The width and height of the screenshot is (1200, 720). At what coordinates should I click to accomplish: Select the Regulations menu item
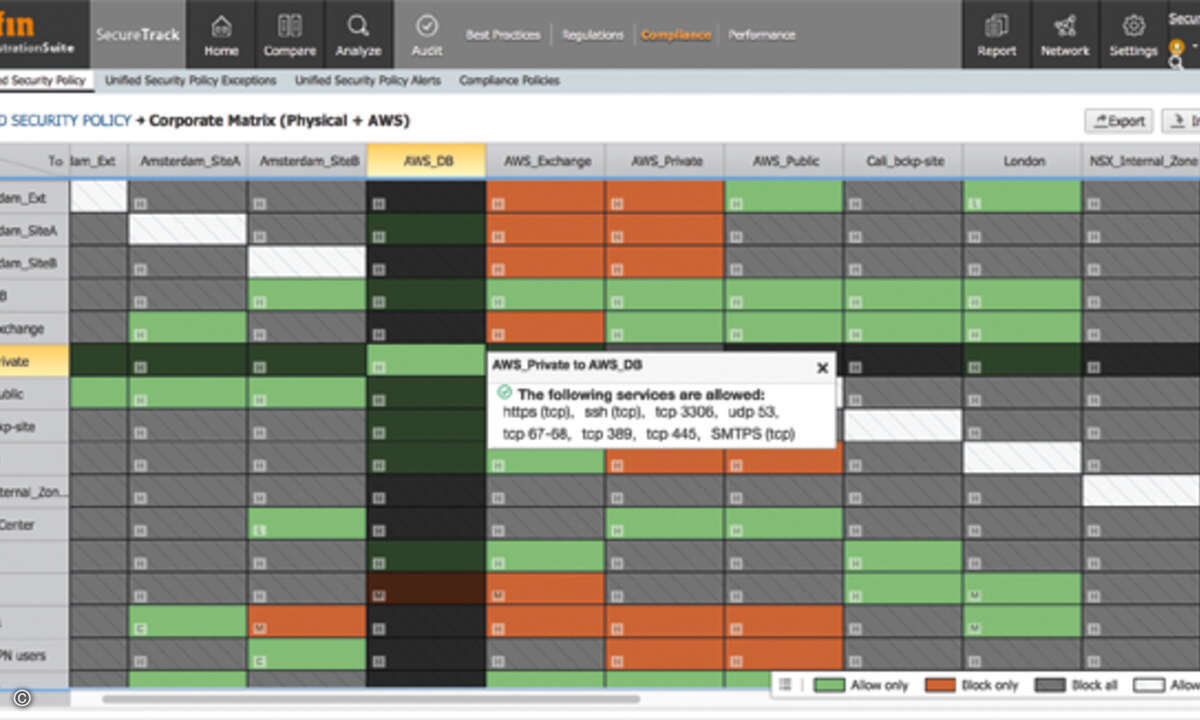click(x=592, y=35)
